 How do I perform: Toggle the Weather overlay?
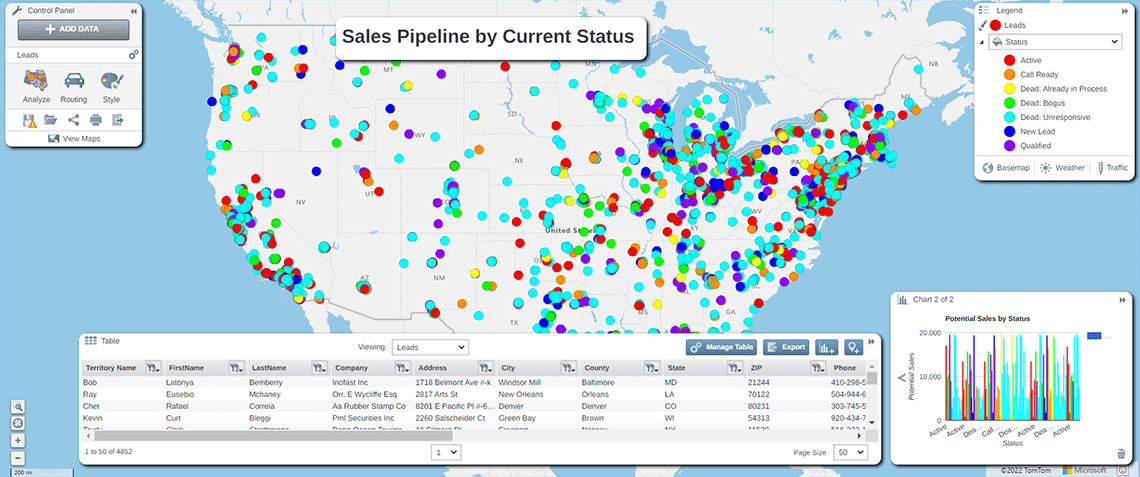pos(1062,167)
